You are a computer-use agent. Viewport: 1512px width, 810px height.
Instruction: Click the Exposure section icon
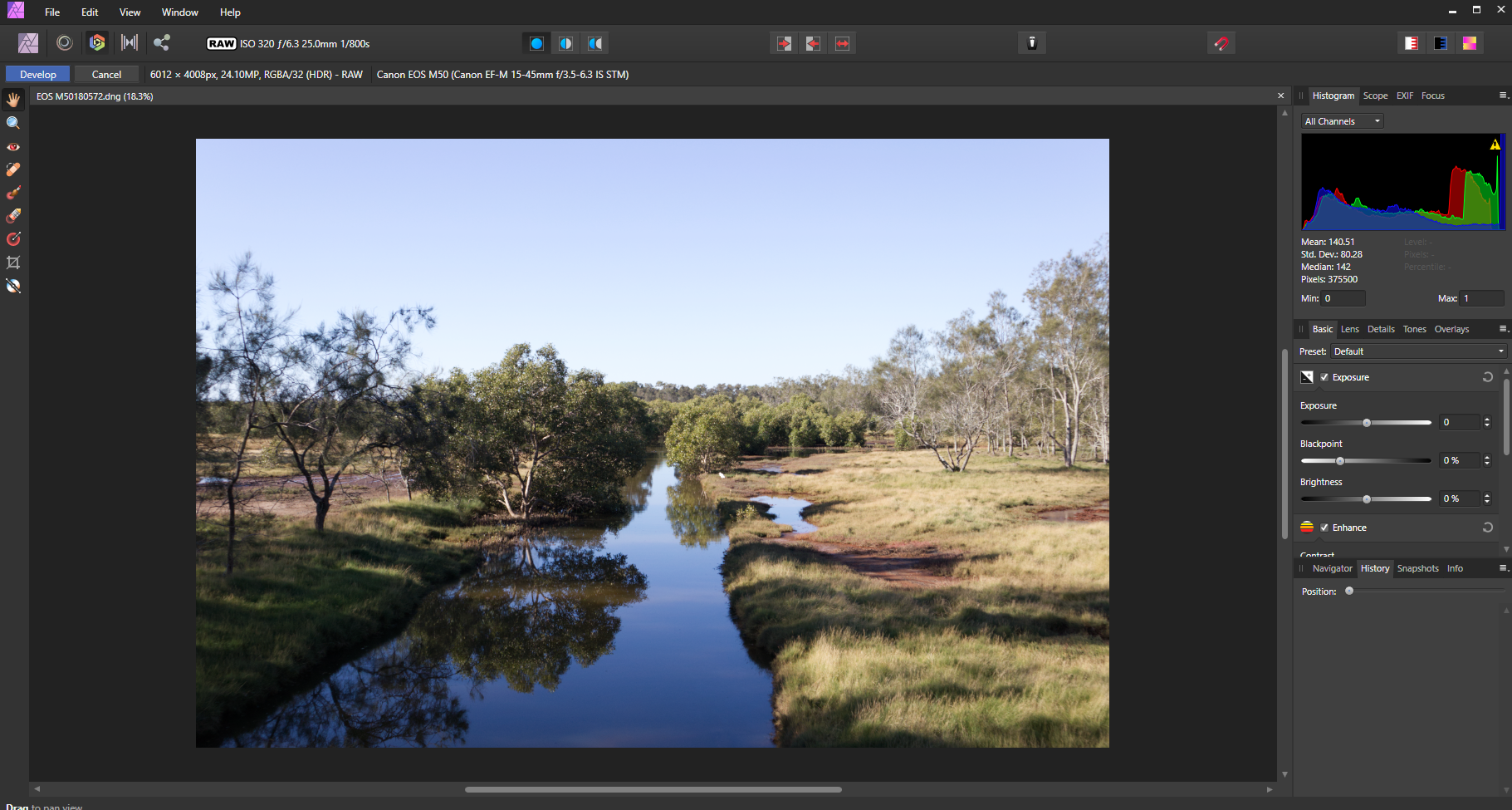coord(1307,377)
